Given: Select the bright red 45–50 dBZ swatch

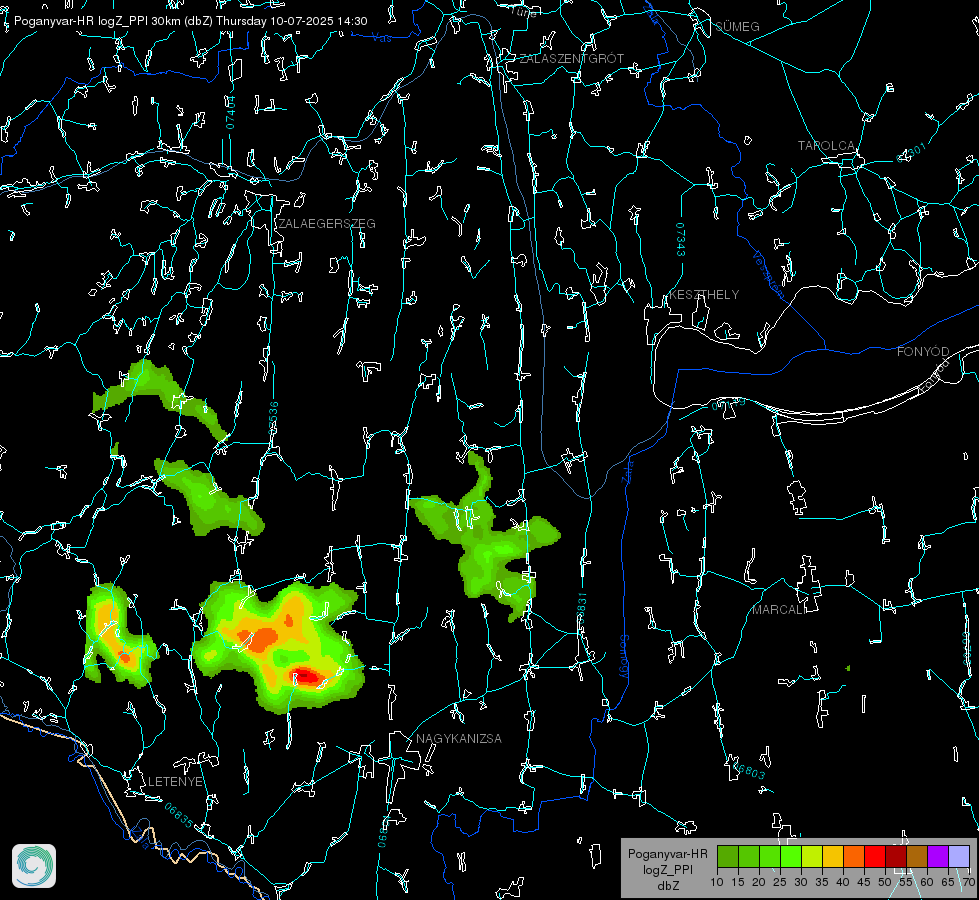Looking at the screenshot, I should (875, 856).
